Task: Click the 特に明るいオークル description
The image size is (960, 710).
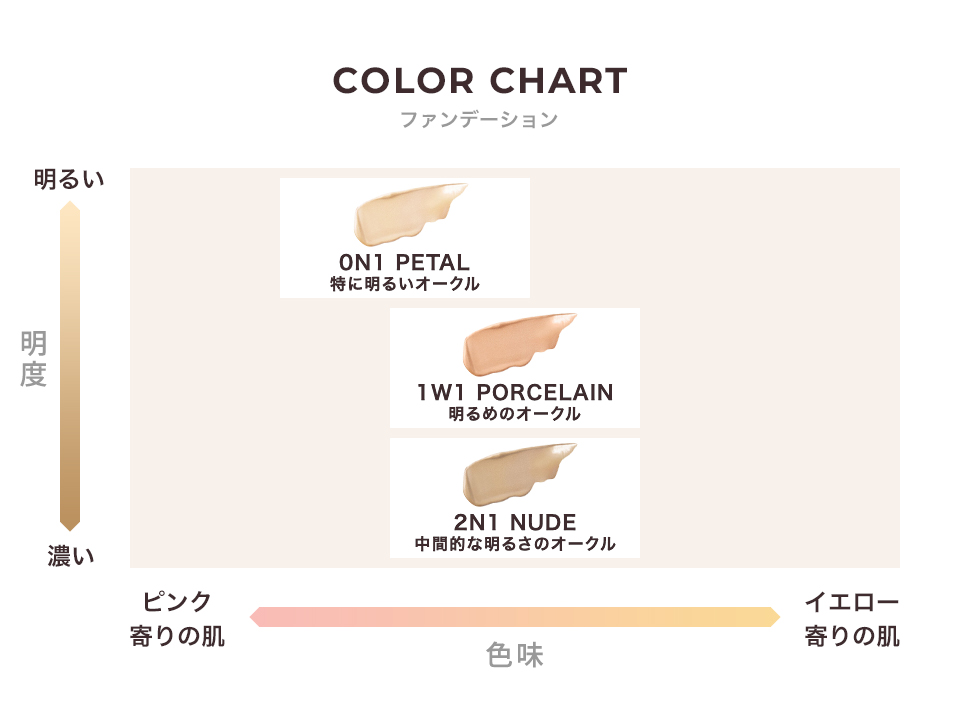Action: coord(405,283)
